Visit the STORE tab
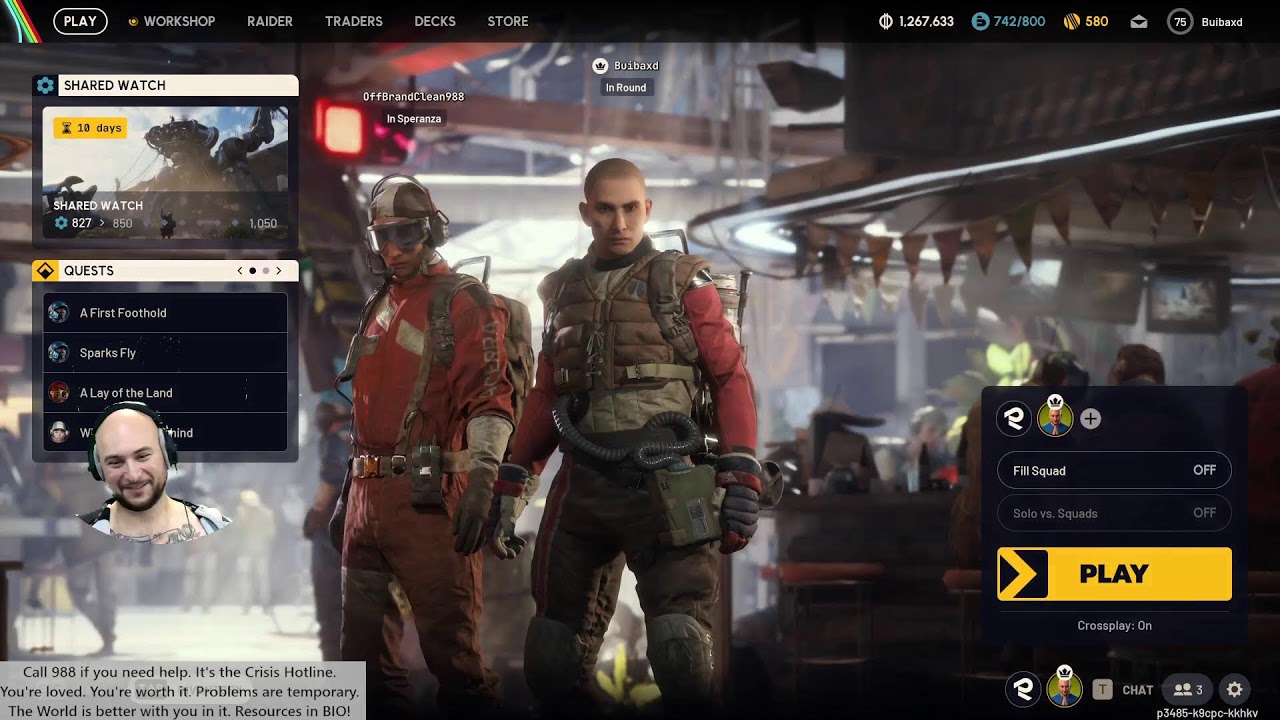This screenshot has width=1280, height=720. 508,21
